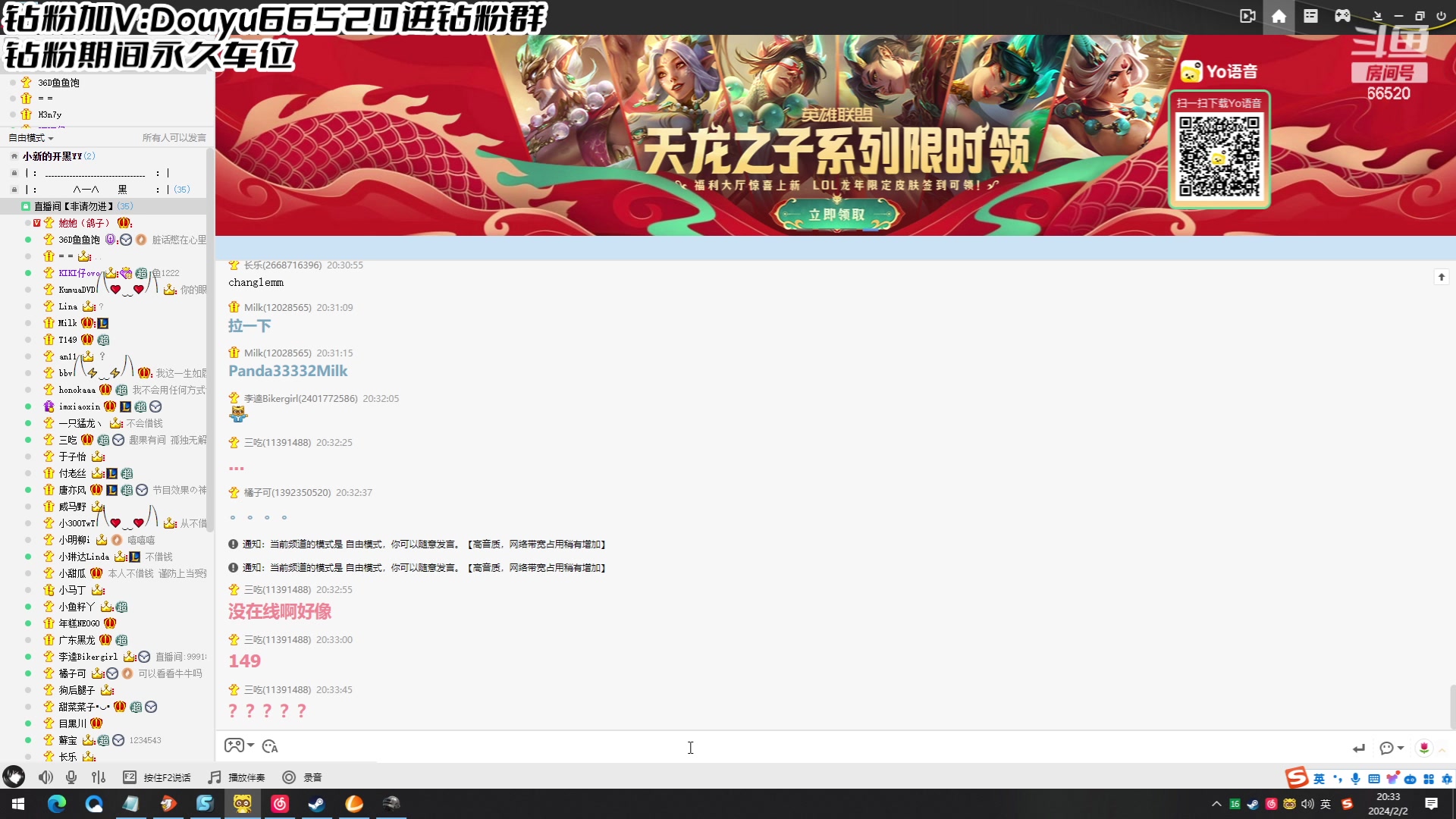Collapse the 直播间【非请勿进】 channel
The width and height of the screenshot is (1456, 819).
(x=26, y=206)
